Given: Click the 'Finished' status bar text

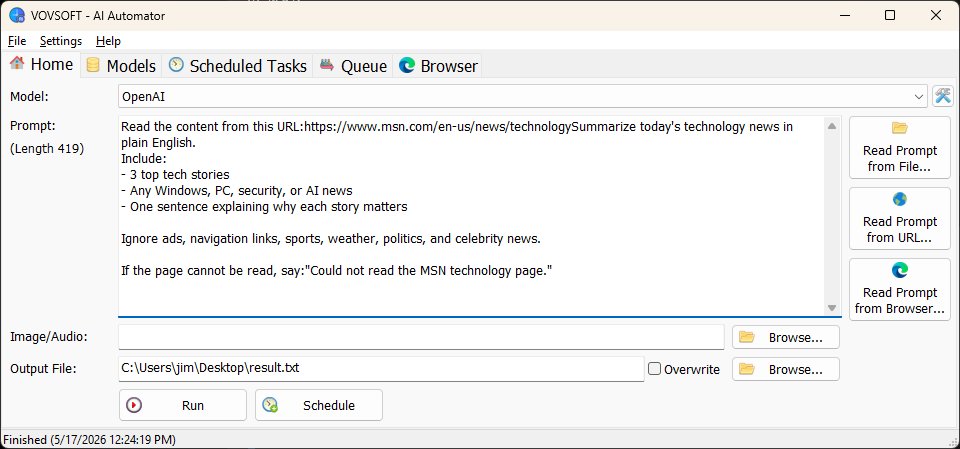Looking at the screenshot, I should [x=89, y=439].
